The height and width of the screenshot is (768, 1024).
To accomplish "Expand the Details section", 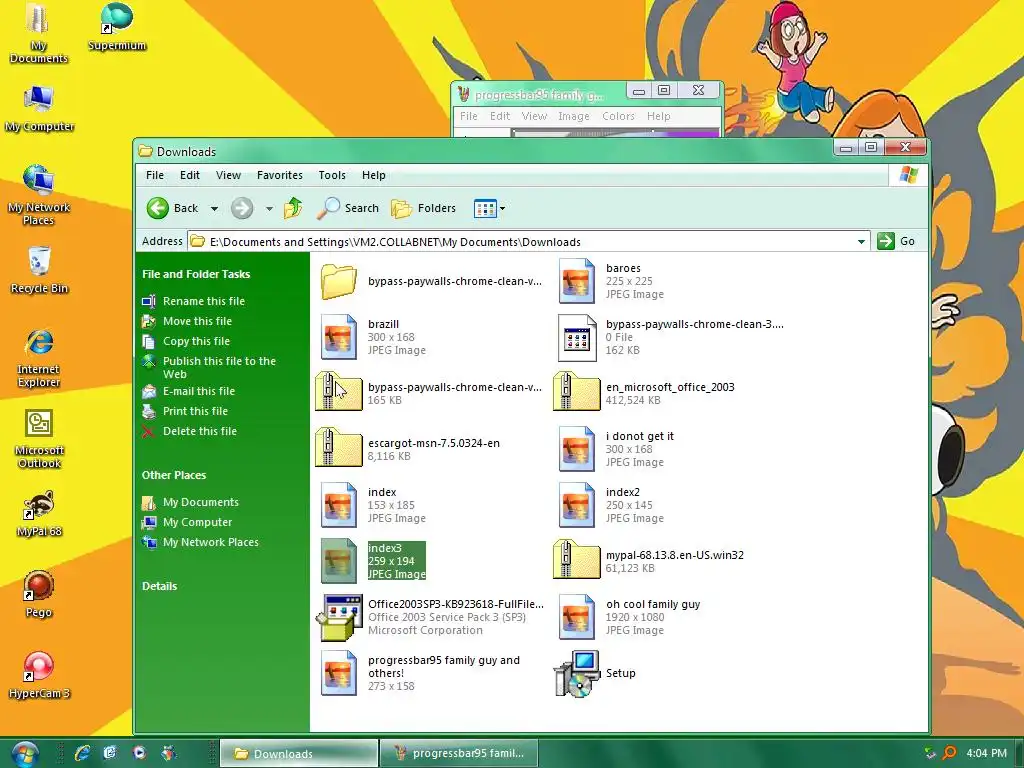I will tap(159, 586).
